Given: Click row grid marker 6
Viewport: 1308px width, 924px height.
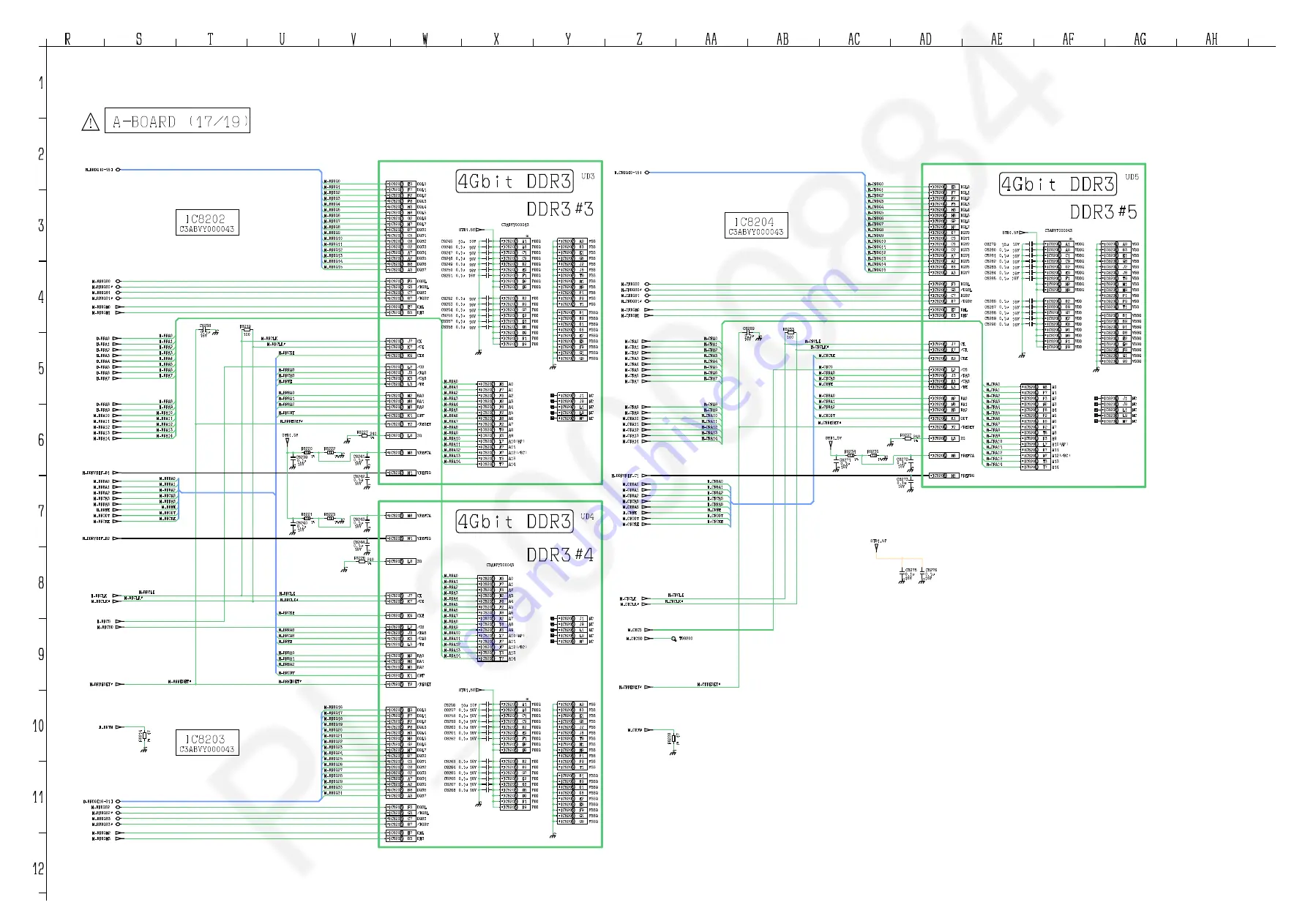Looking at the screenshot, I should tap(41, 440).
